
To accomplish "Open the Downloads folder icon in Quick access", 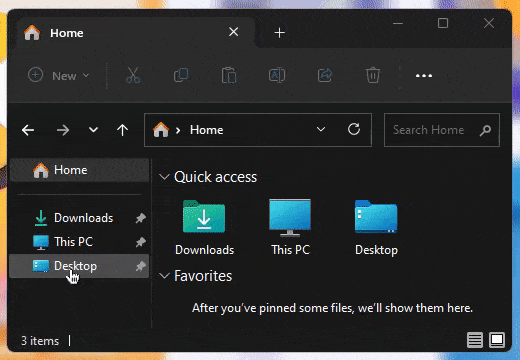I will (204, 217).
